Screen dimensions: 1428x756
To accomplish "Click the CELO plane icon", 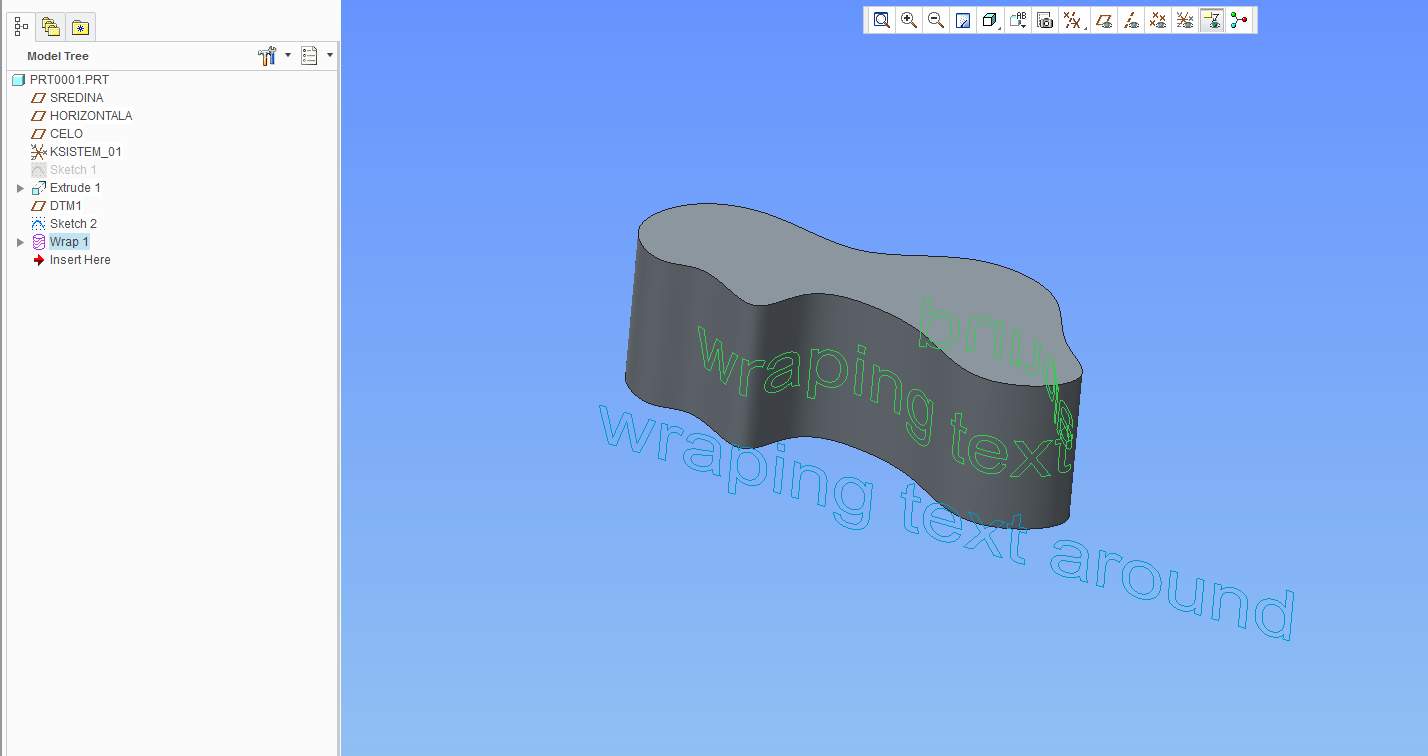I will (x=38, y=134).
